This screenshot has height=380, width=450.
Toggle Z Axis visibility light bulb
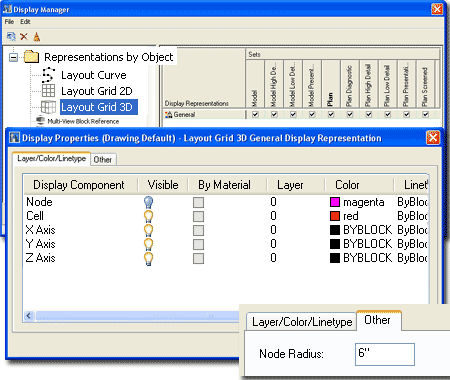[x=148, y=258]
